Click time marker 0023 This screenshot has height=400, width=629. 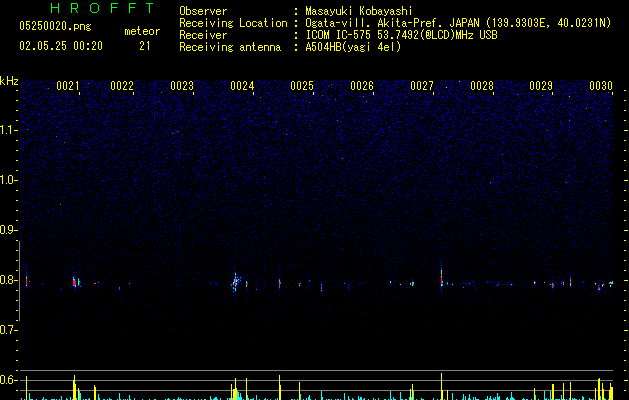pos(182,86)
